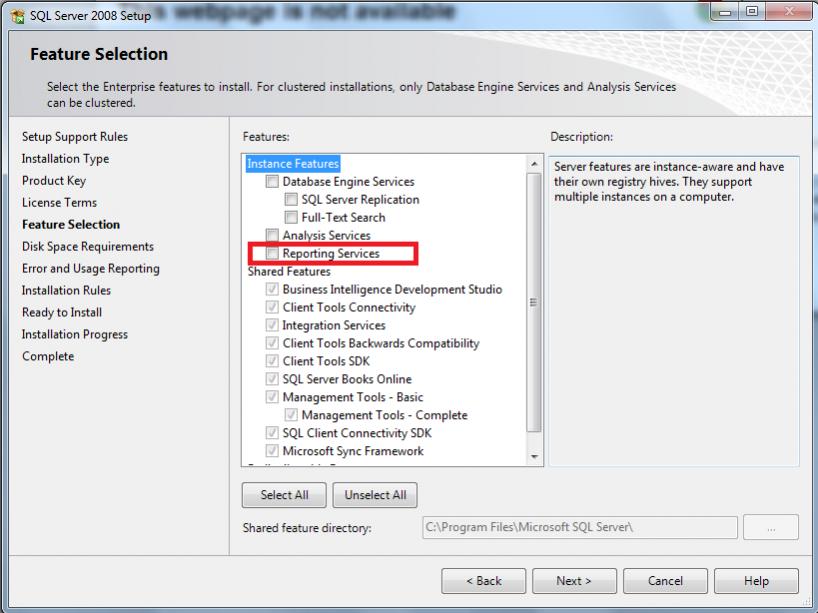Toggle Client Tools Backwards Compatibility checkbox

pos(272,343)
